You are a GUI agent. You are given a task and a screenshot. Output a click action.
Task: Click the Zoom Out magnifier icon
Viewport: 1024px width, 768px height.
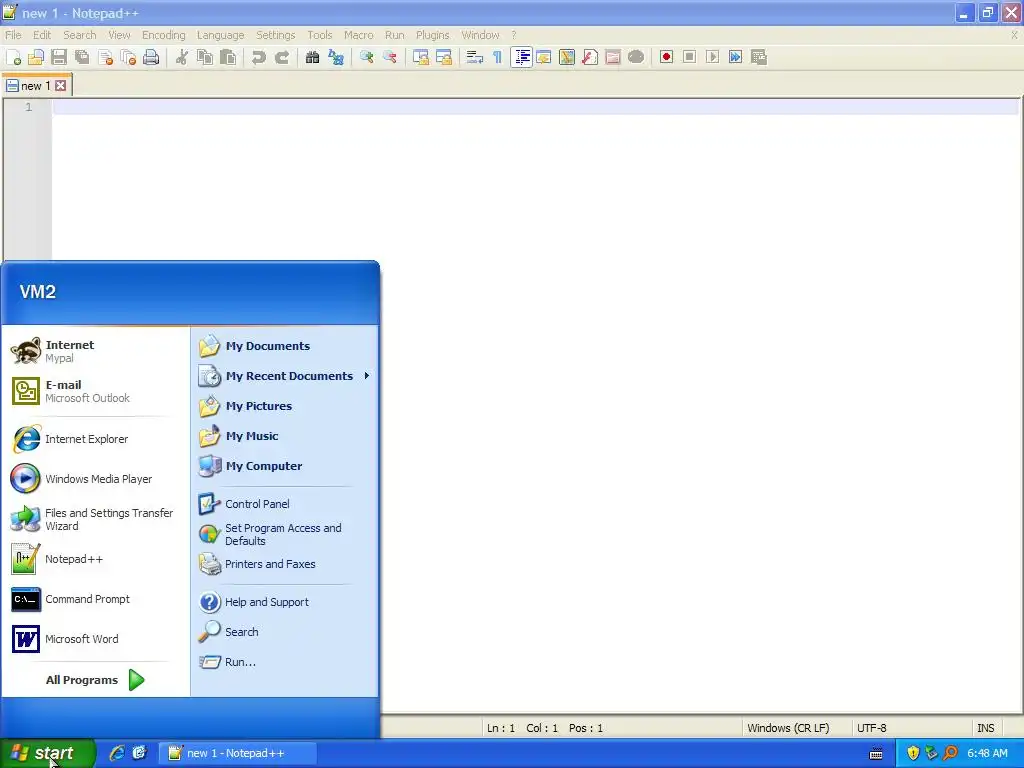point(390,57)
